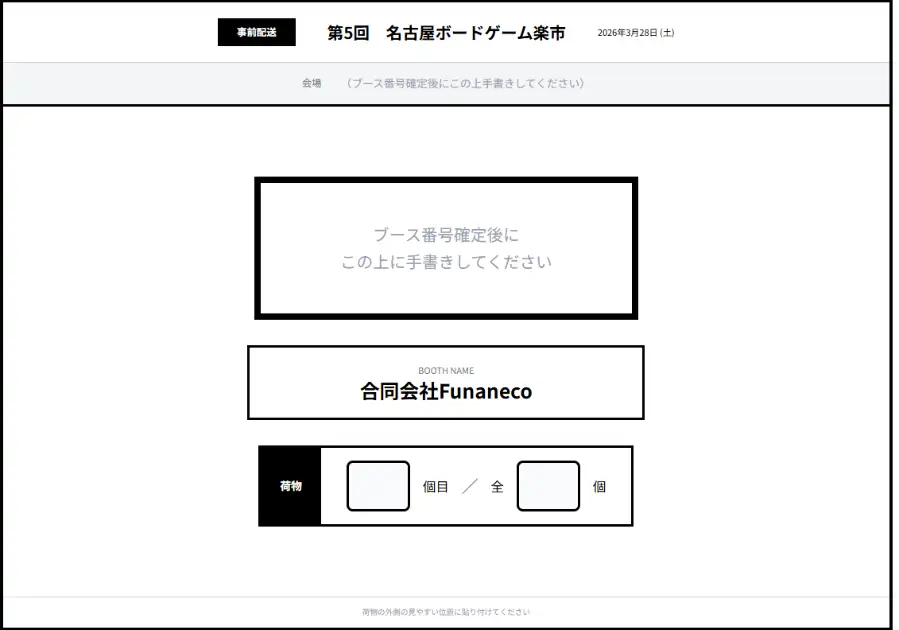The image size is (899, 630).
Task: Select the booth name 合同会社Funaneco
Action: coord(446,392)
